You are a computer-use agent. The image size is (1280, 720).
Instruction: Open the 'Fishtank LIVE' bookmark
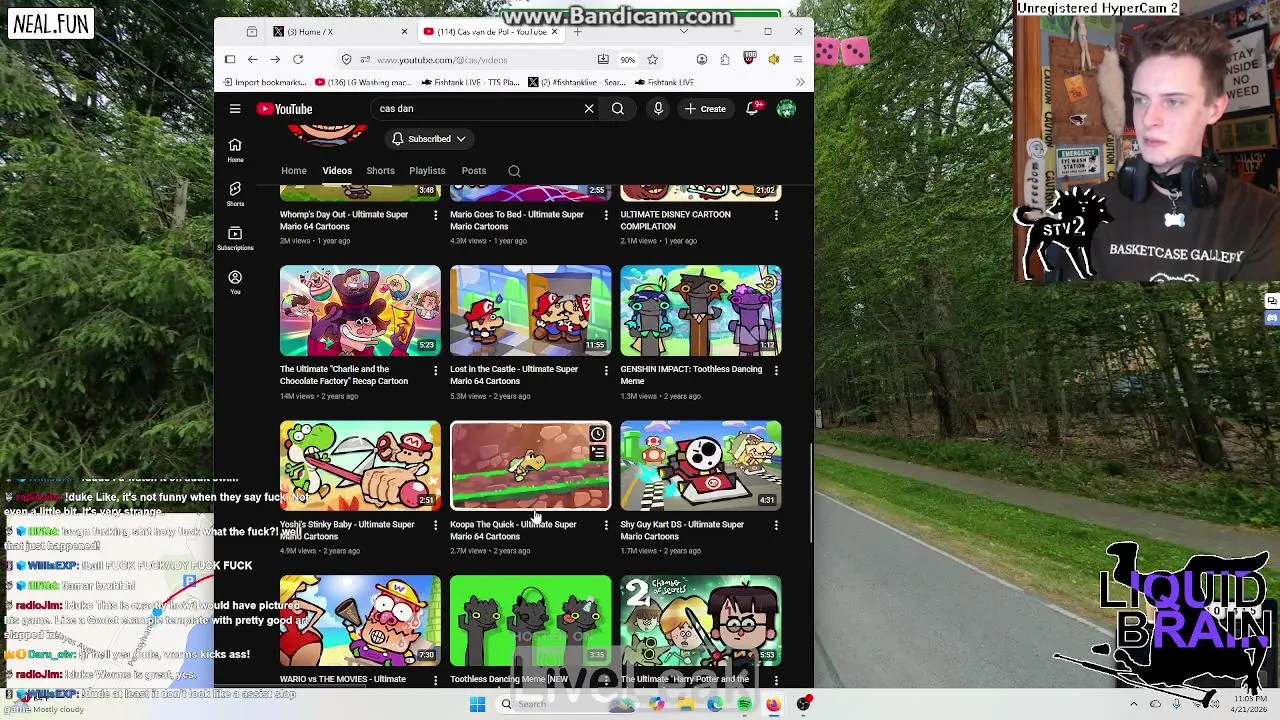tap(664, 83)
